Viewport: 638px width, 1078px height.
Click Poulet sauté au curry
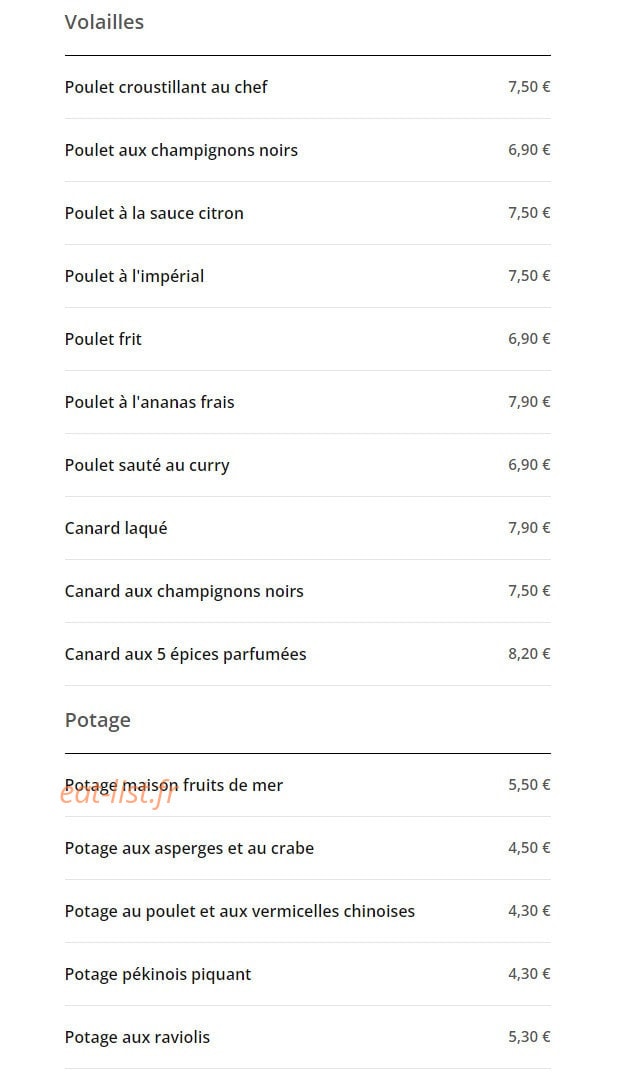pyautogui.click(x=307, y=465)
